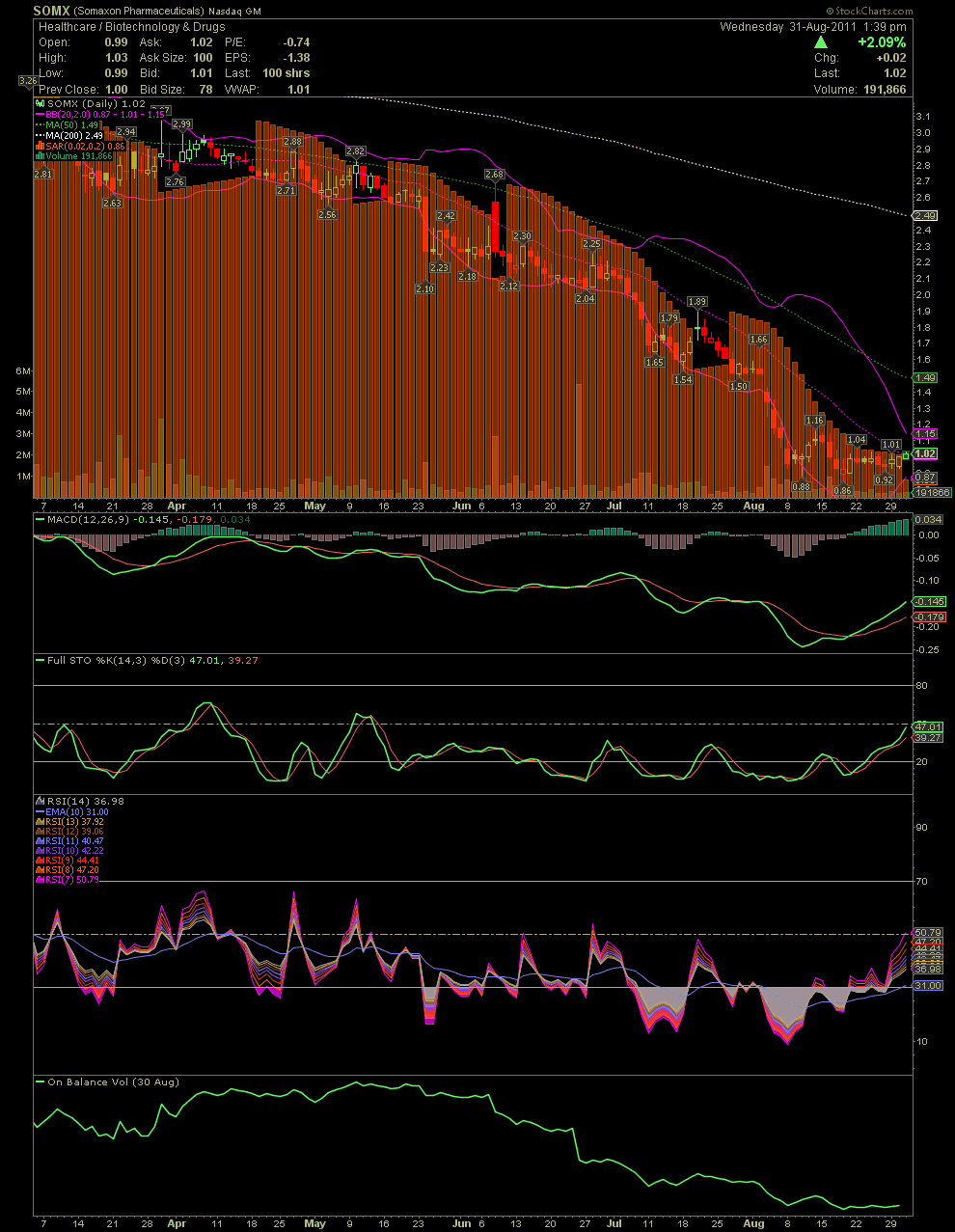955x1232 pixels.
Task: Click the 2.10 low price annotation
Action: tap(424, 288)
